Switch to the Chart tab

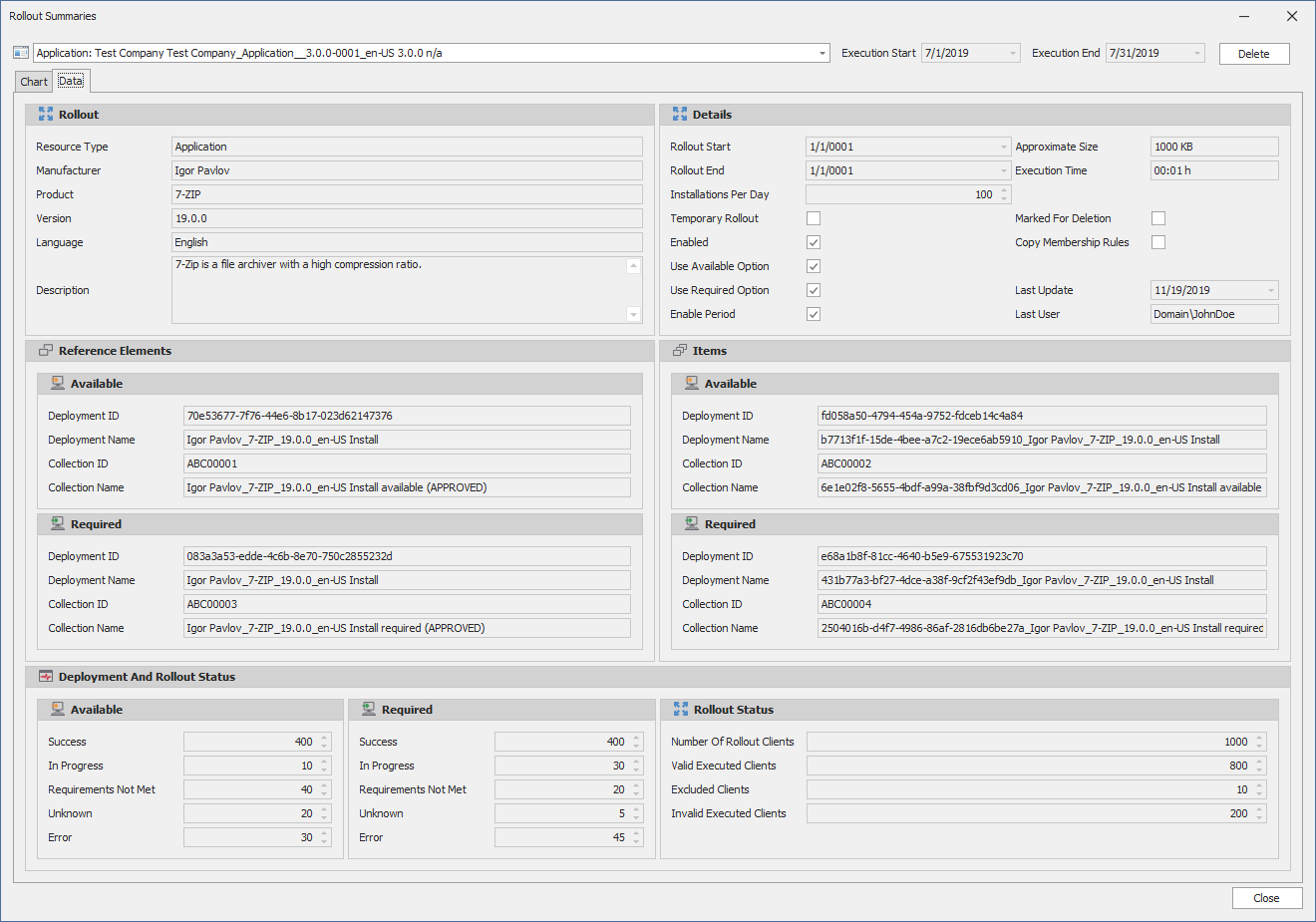(34, 82)
